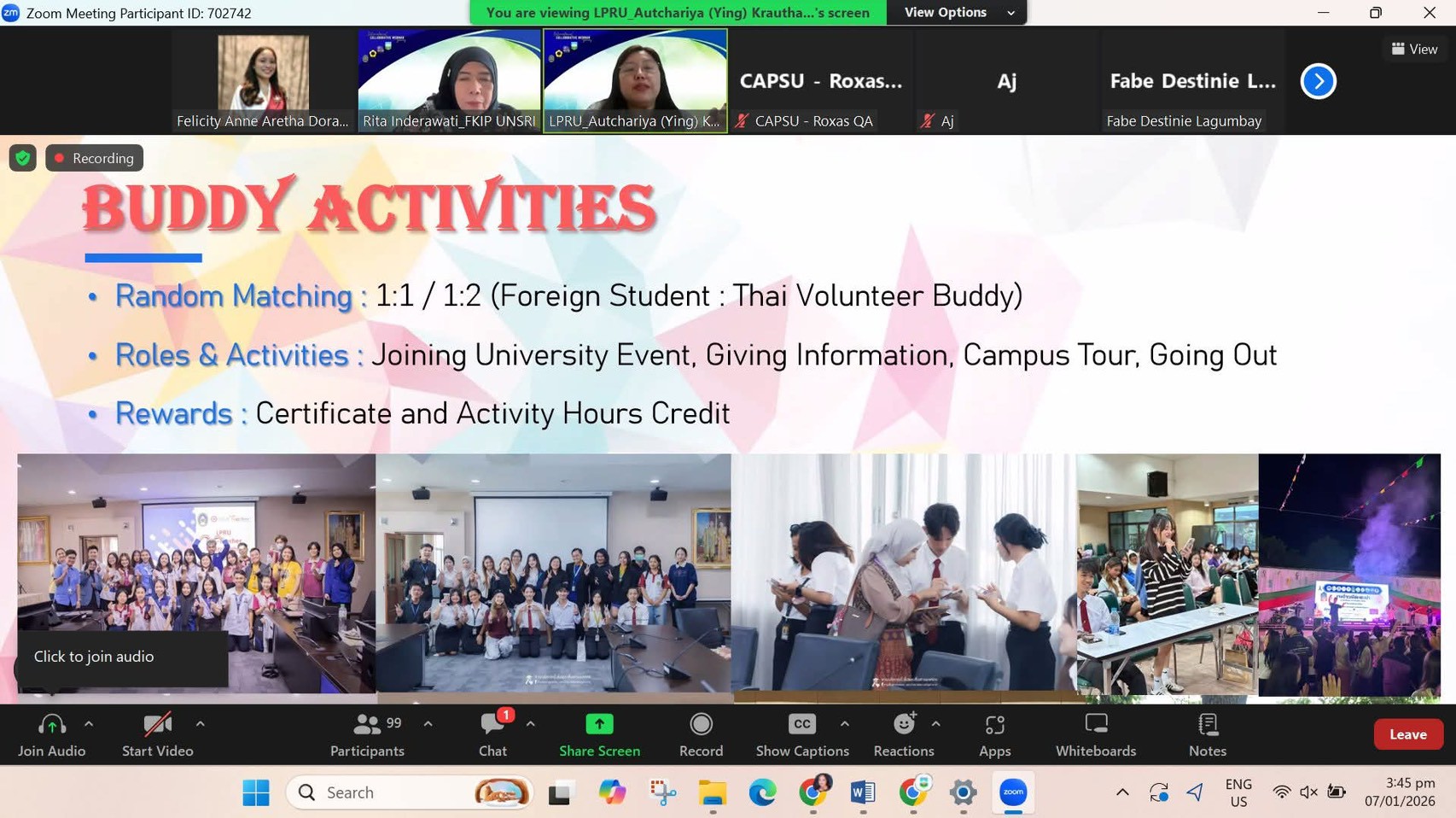Image resolution: width=1456 pixels, height=818 pixels.
Task: Start recording with the Record button
Action: coord(701,734)
